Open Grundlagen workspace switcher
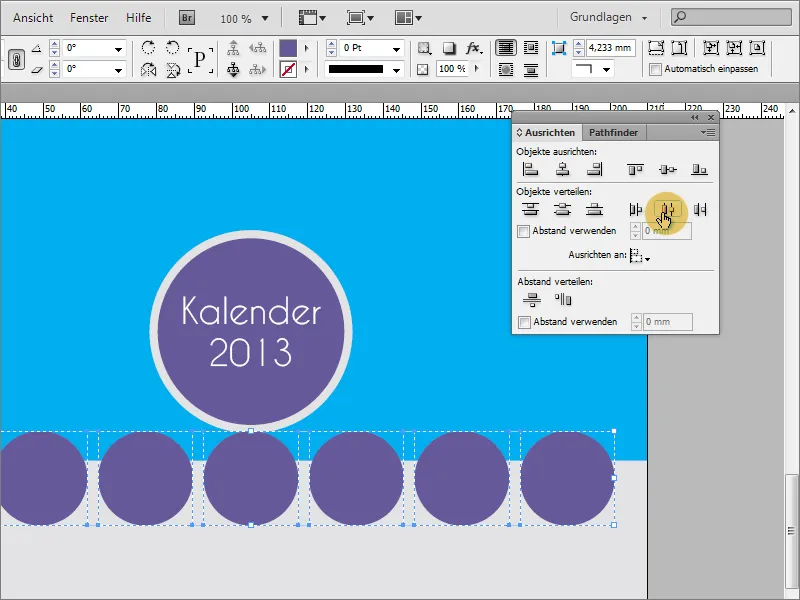The image size is (800, 600). [608, 17]
